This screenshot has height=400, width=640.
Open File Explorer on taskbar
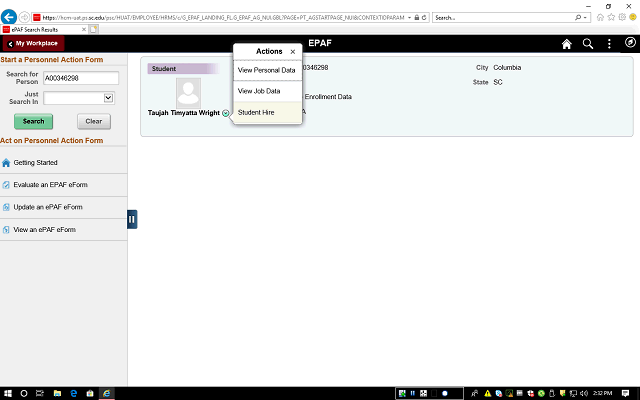coord(57,393)
